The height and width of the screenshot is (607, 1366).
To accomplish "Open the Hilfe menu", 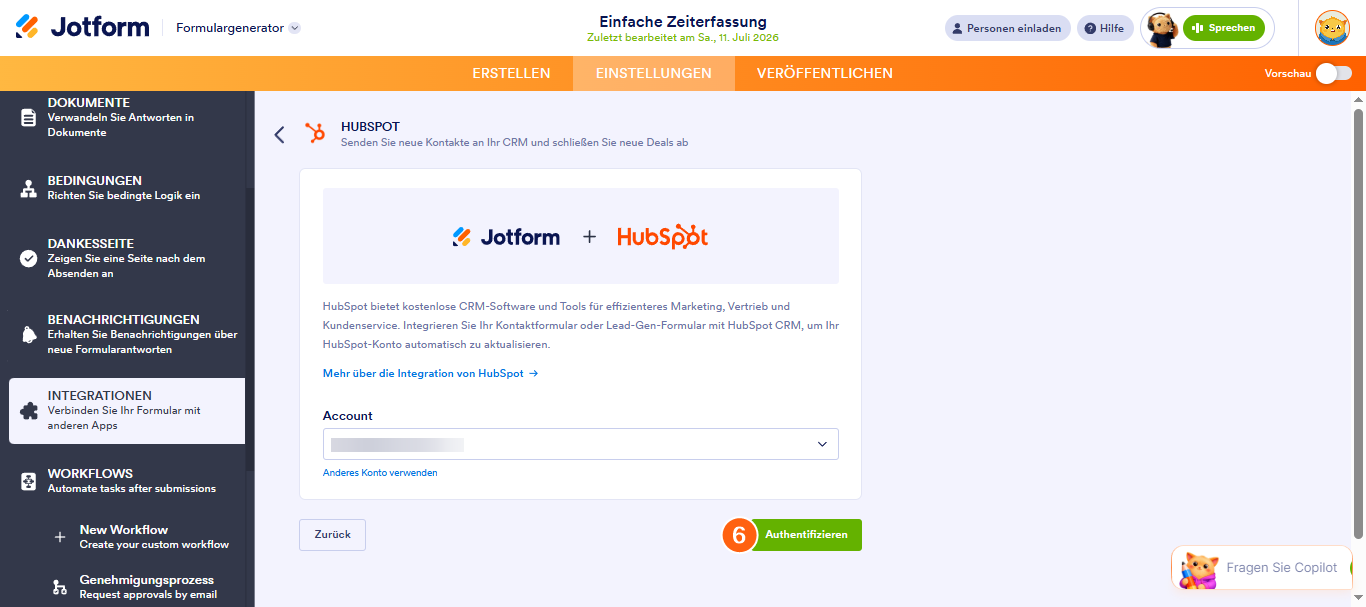I will point(1105,28).
